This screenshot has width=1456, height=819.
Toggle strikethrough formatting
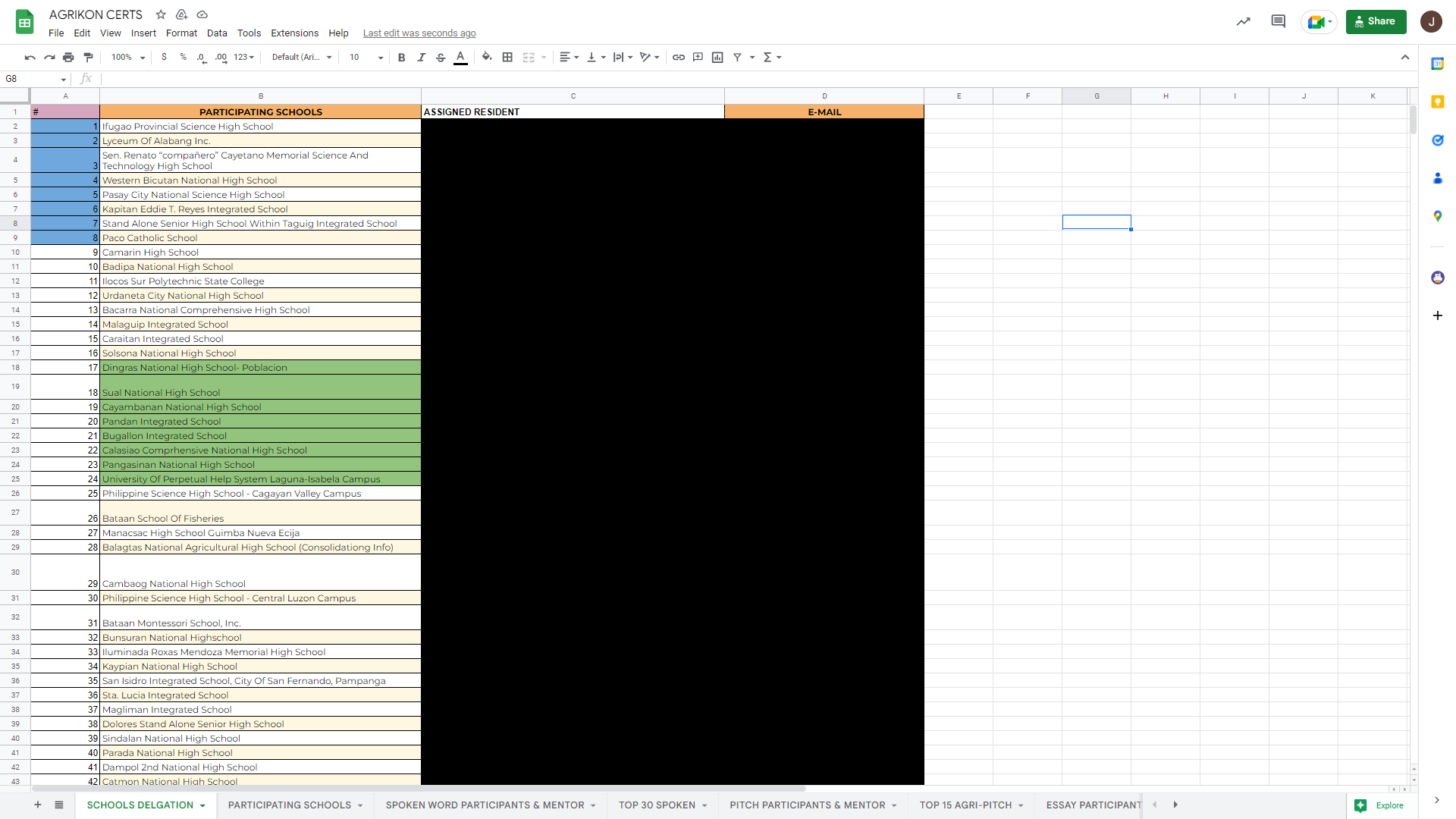441,57
